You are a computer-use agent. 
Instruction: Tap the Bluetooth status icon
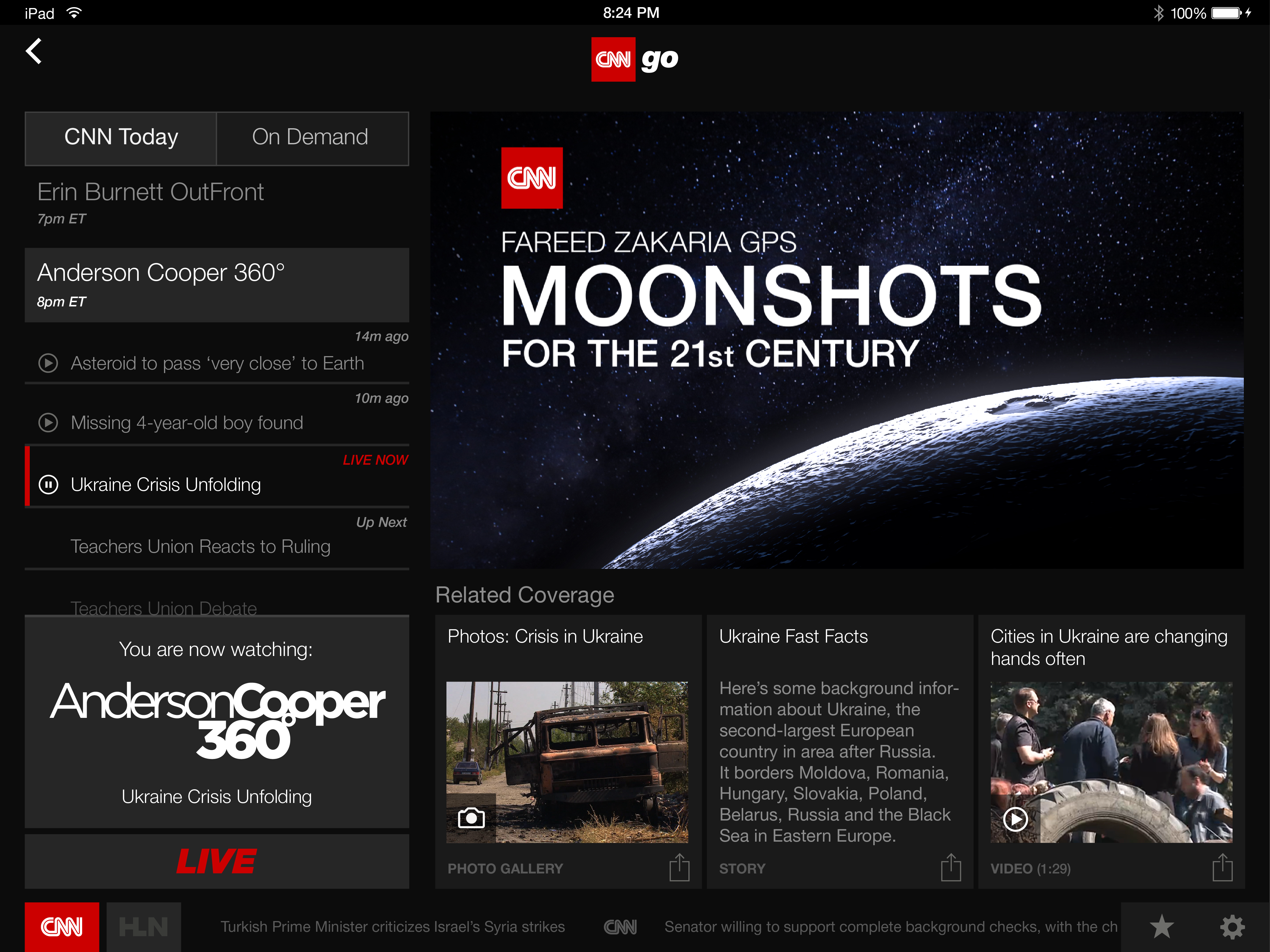(x=1159, y=12)
